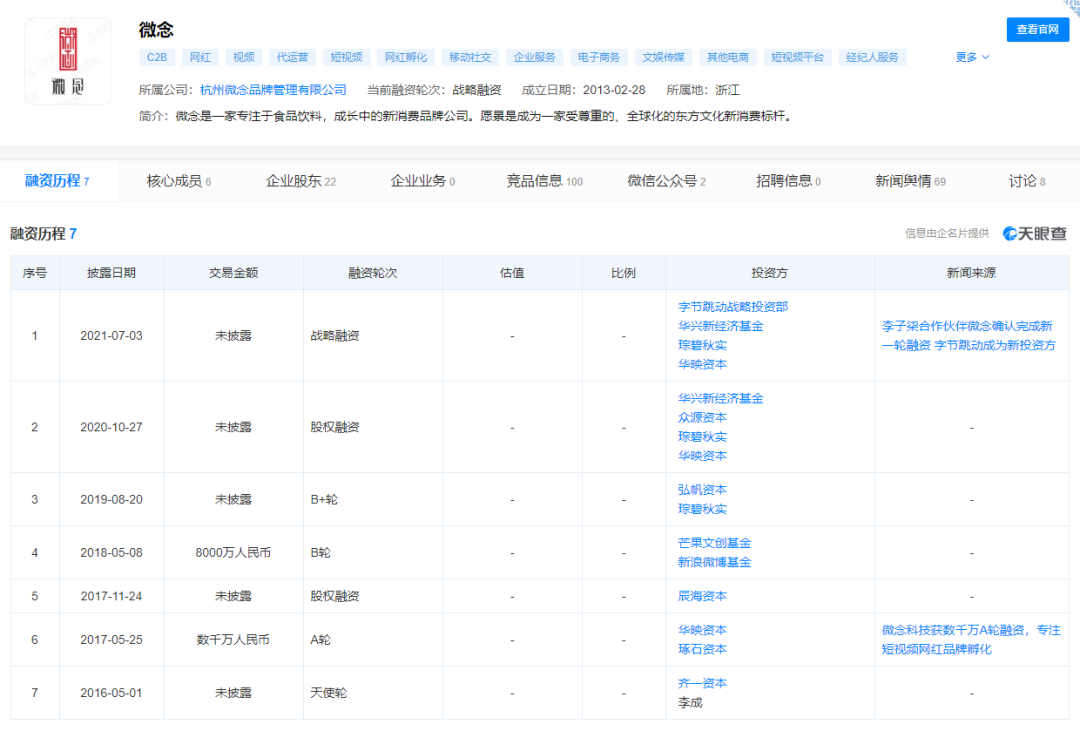Open 华映资本 in the 2020-10-27 row

coord(702,456)
